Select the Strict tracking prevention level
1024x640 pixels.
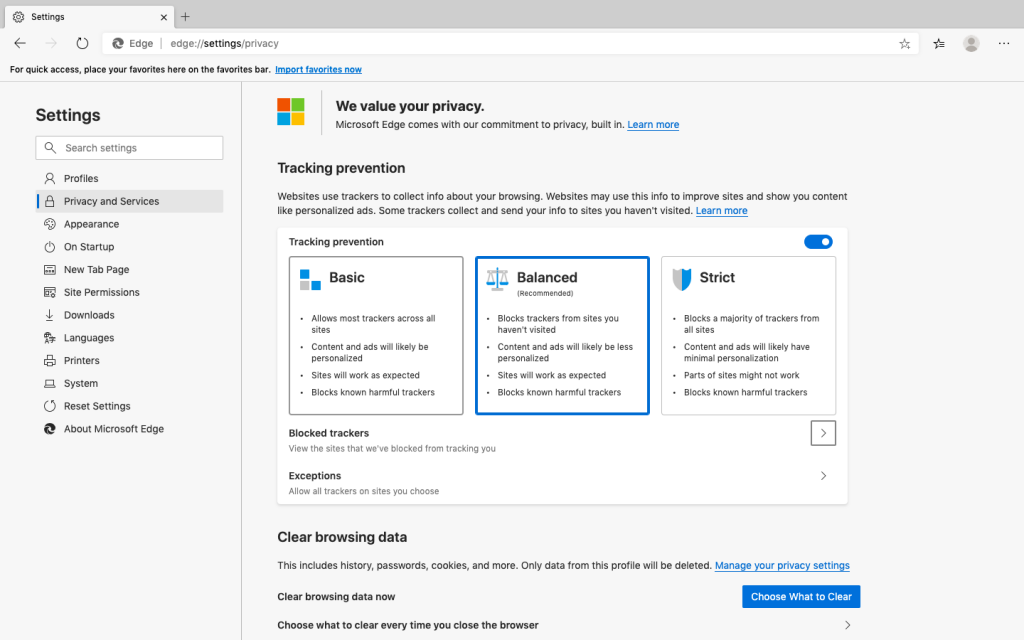748,336
